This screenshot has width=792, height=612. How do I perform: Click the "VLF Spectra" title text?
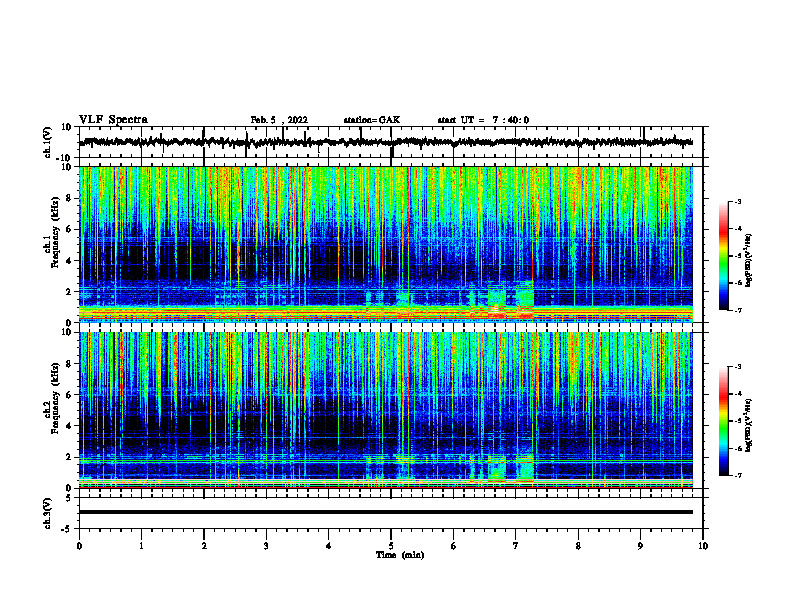pyautogui.click(x=113, y=120)
